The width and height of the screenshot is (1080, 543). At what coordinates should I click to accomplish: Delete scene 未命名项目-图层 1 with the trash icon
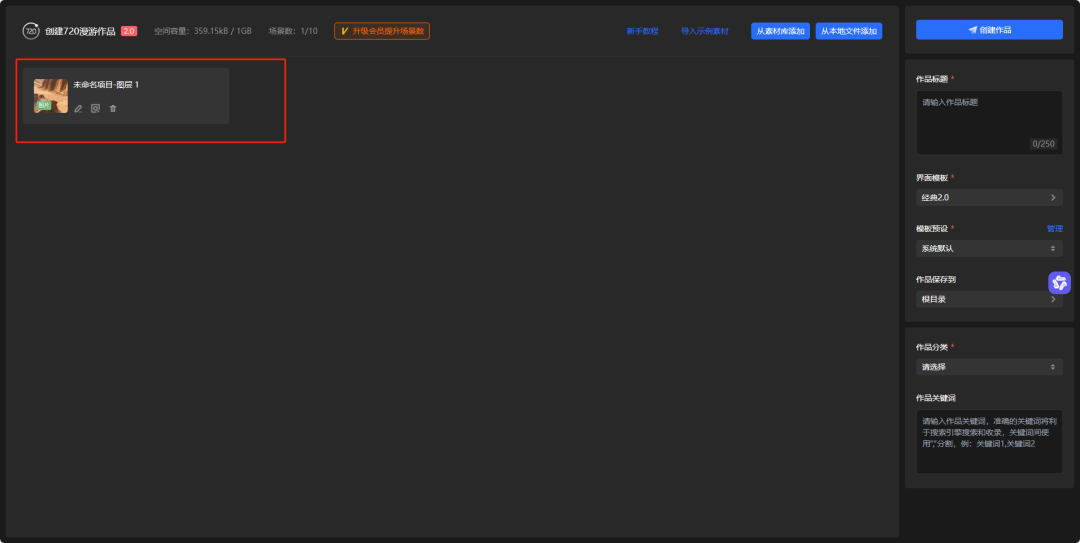pyautogui.click(x=113, y=108)
